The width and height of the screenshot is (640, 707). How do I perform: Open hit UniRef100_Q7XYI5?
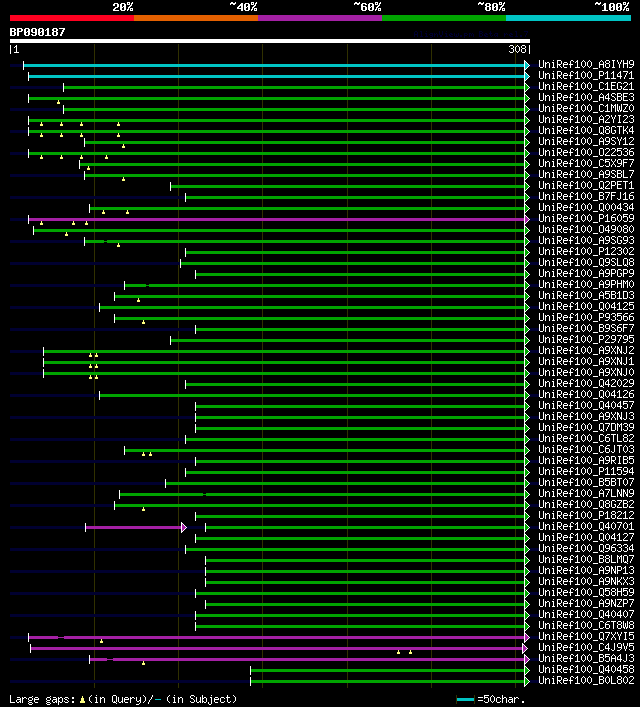pyautogui.click(x=586, y=636)
